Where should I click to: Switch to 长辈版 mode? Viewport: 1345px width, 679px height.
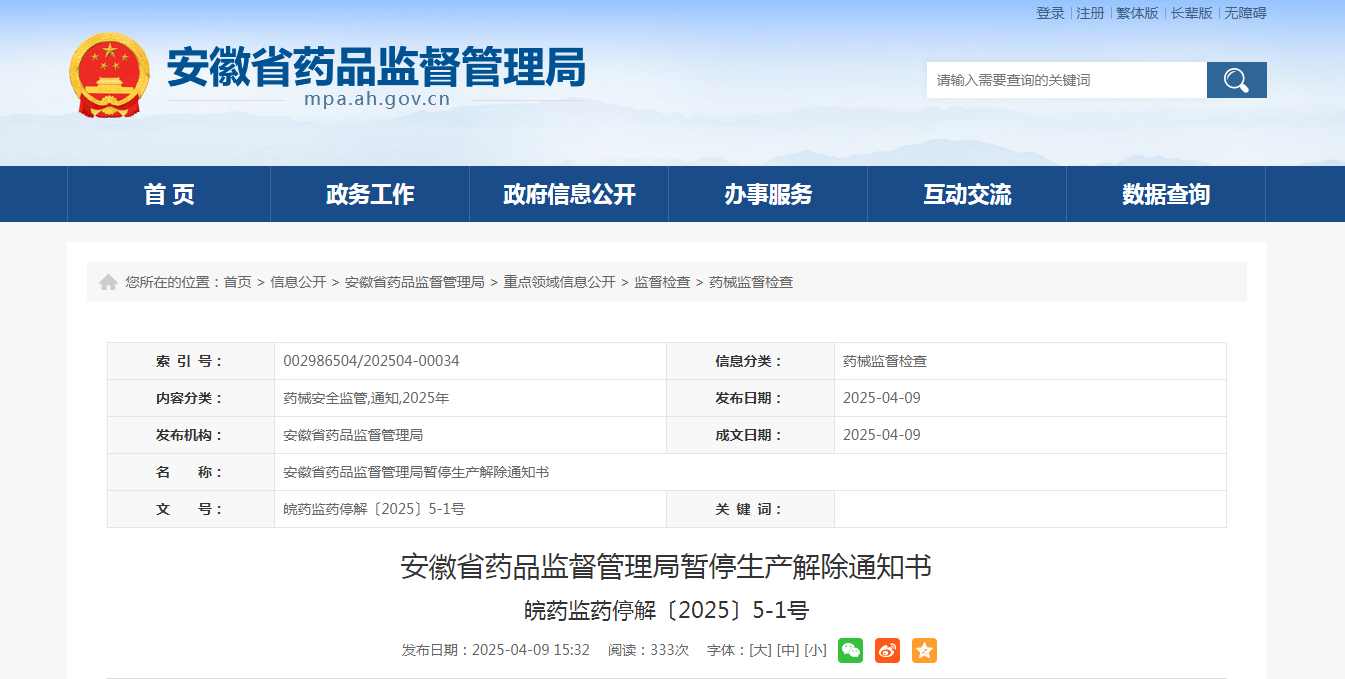pyautogui.click(x=1191, y=13)
